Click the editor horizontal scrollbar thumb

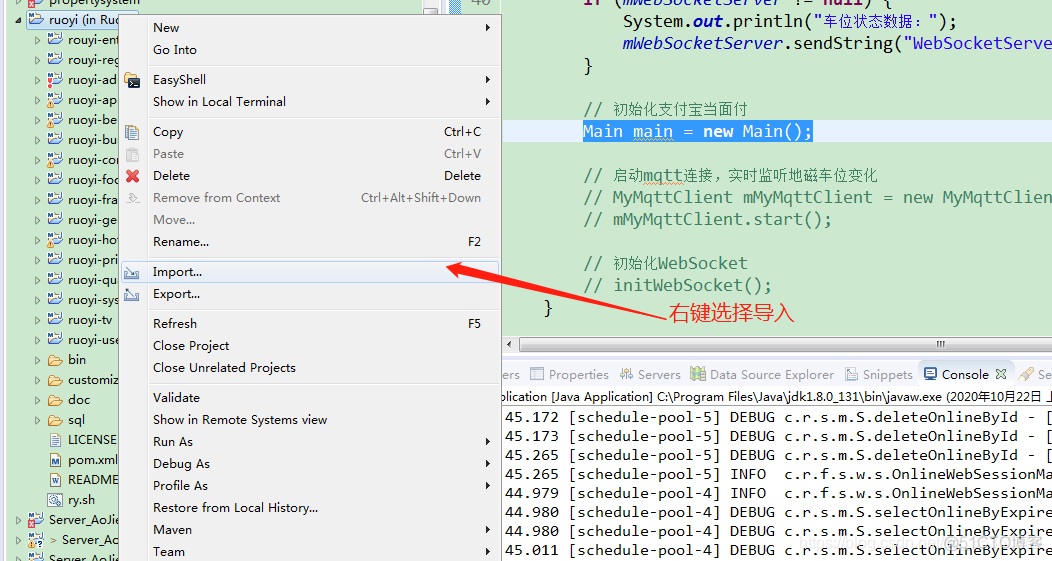point(940,344)
